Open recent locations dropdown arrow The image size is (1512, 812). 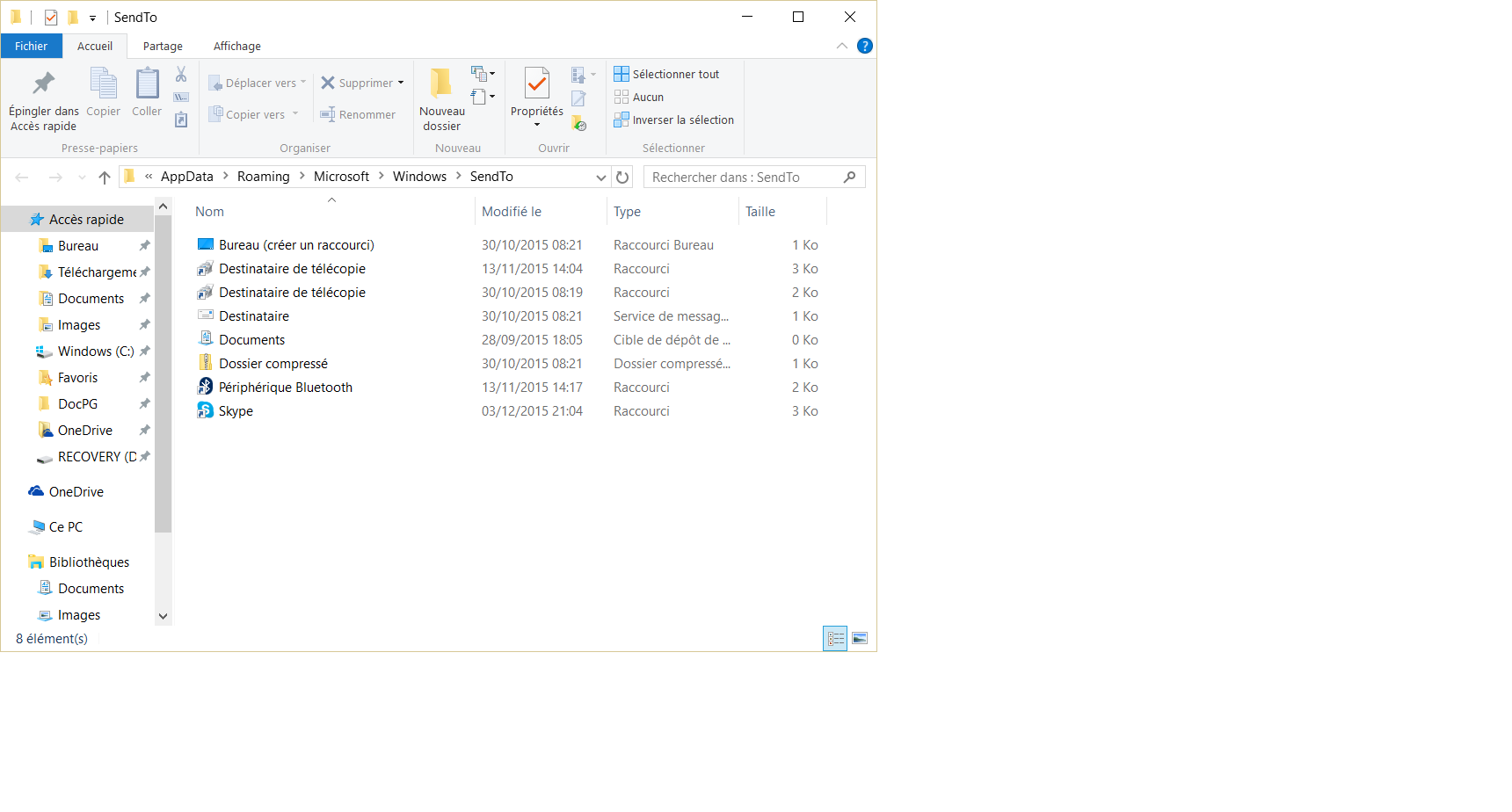pos(82,178)
